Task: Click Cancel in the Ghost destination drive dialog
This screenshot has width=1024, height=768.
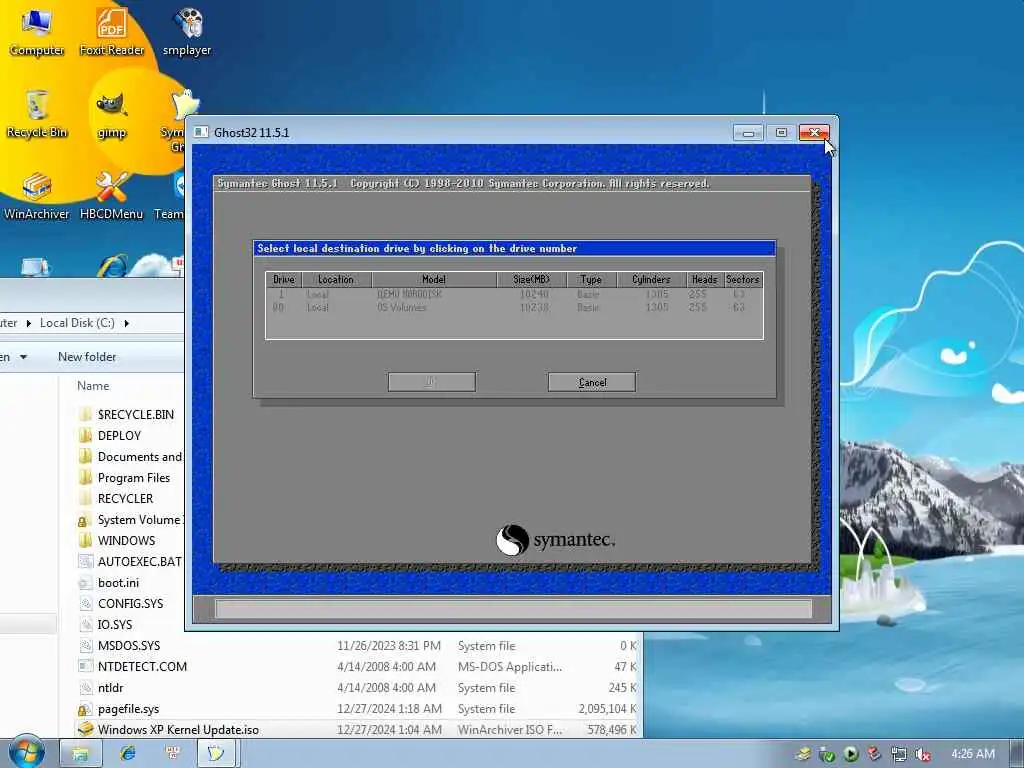Action: point(592,382)
